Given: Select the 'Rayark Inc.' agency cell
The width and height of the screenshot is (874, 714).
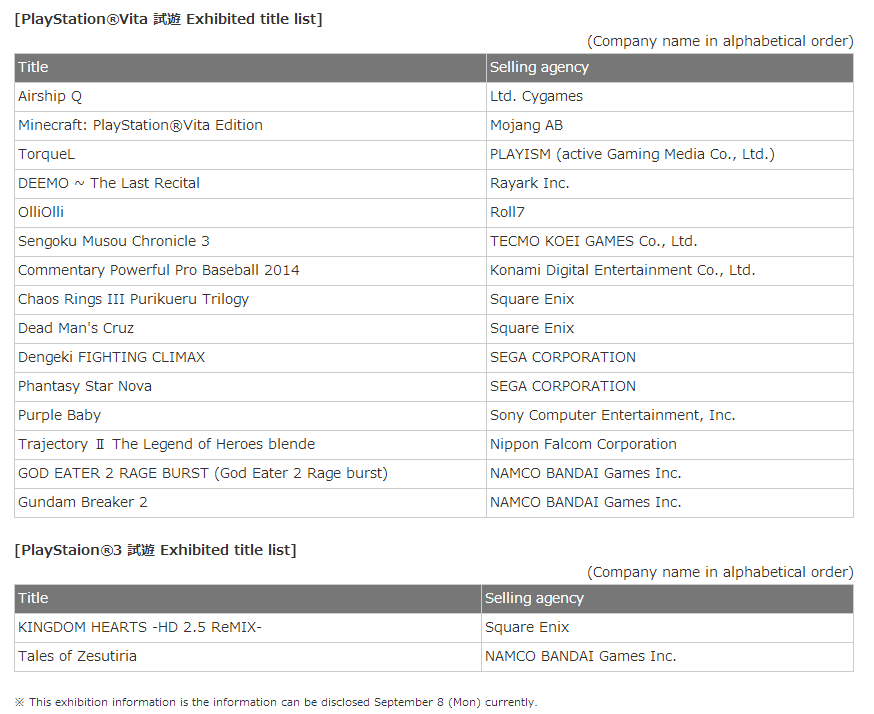Looking at the screenshot, I should pyautogui.click(x=670, y=183).
